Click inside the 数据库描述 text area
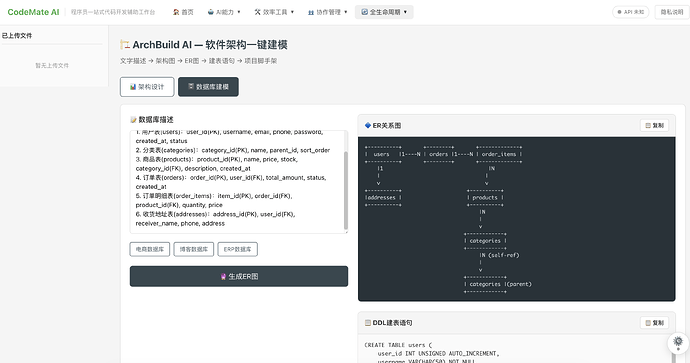The height and width of the screenshot is (363, 690). tap(239, 182)
